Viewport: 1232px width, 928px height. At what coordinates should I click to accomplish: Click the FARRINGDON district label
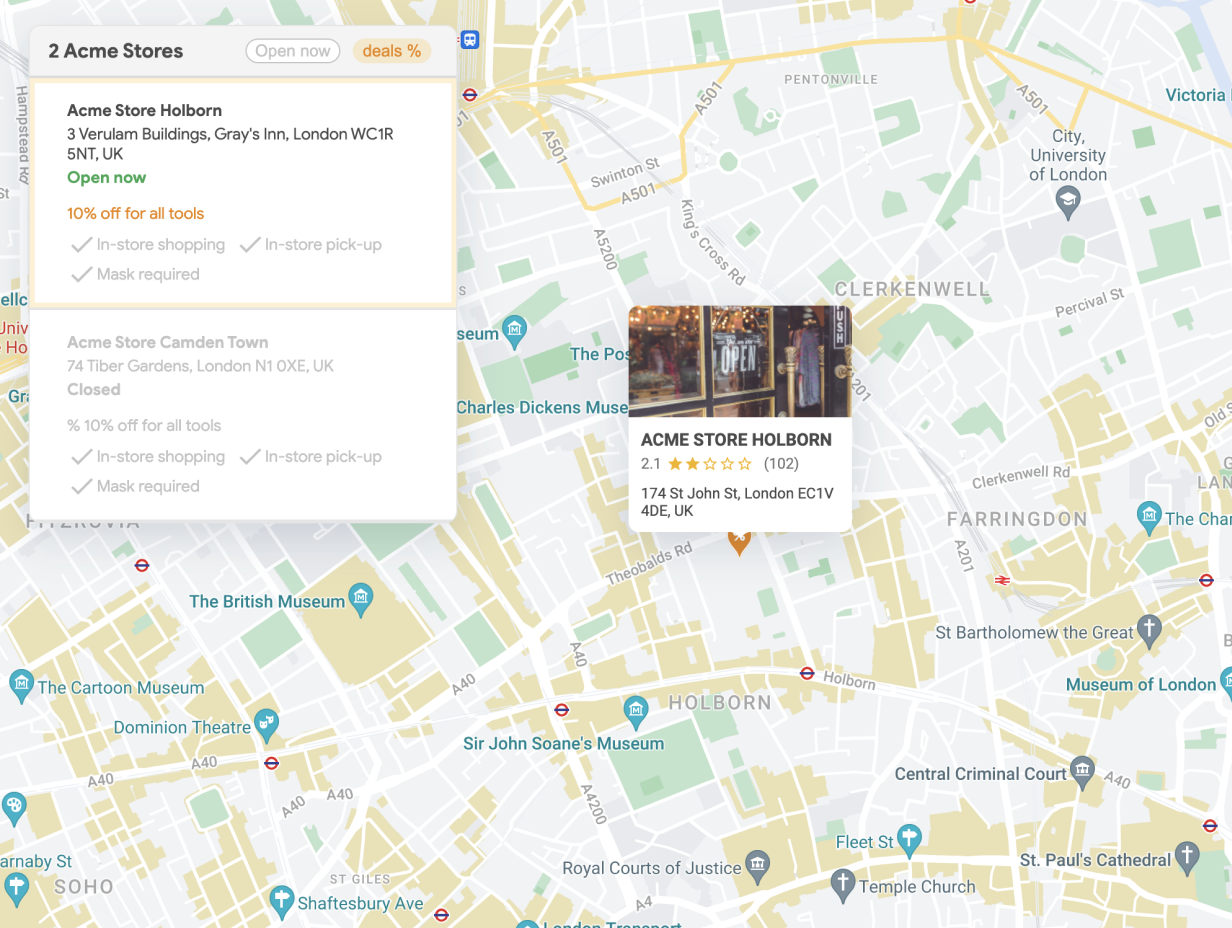1017,519
